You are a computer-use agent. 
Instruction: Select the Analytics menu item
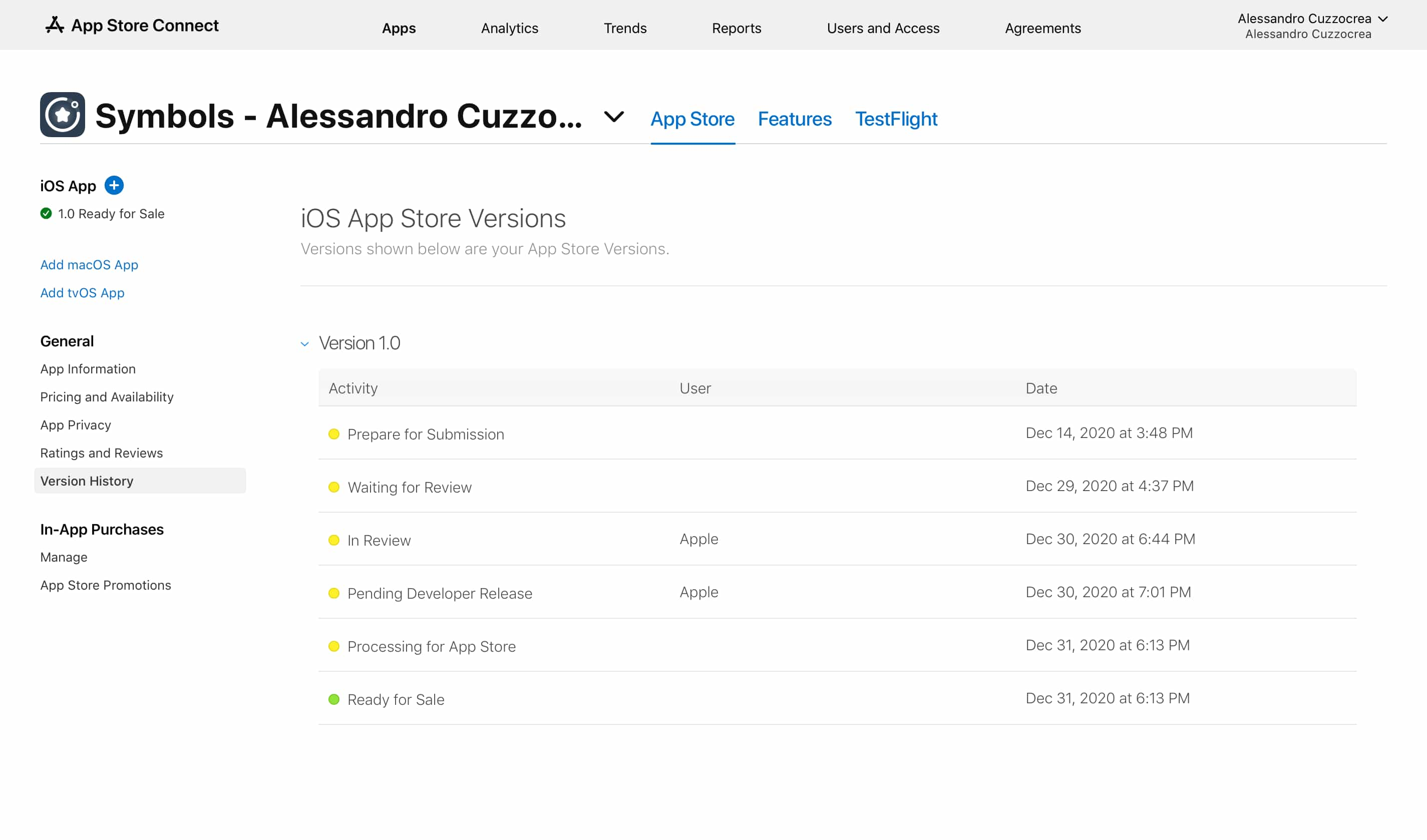510,28
